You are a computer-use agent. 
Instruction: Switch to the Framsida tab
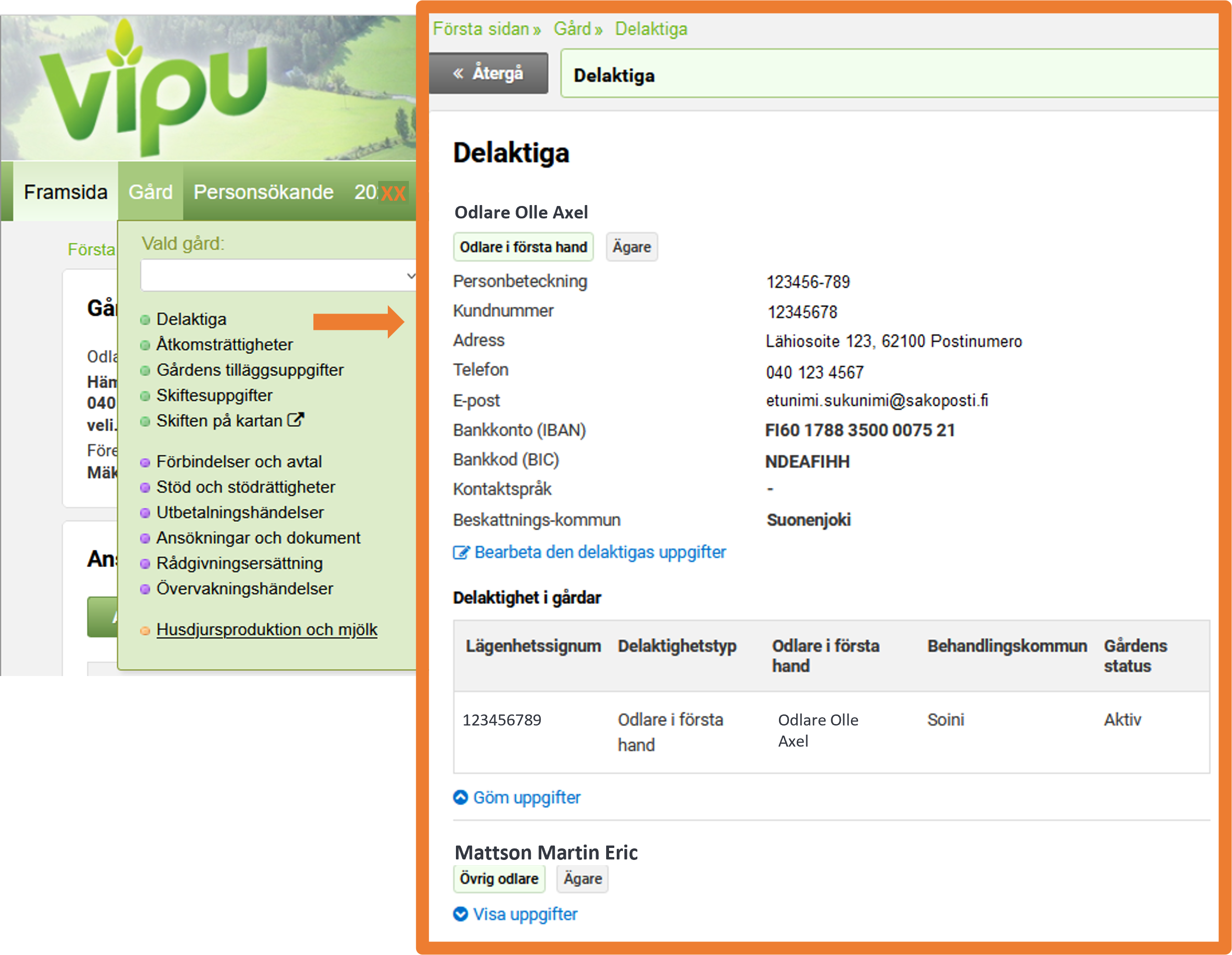(x=65, y=192)
